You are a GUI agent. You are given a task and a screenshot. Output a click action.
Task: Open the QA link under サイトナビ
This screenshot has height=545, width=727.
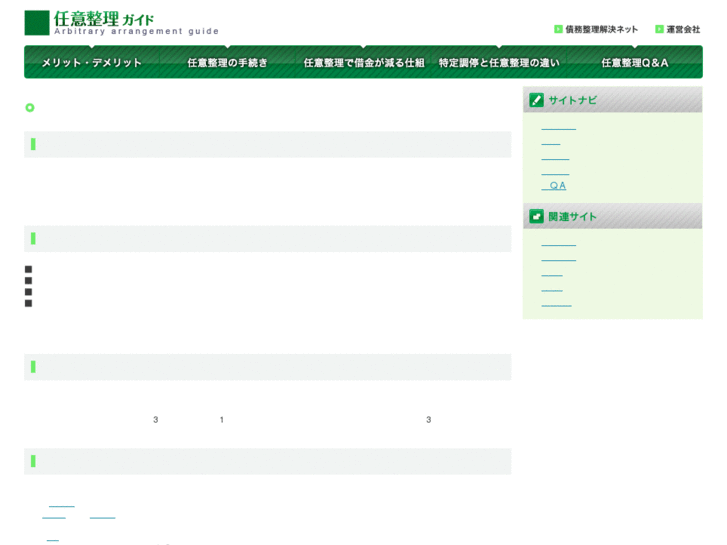pyautogui.click(x=554, y=186)
